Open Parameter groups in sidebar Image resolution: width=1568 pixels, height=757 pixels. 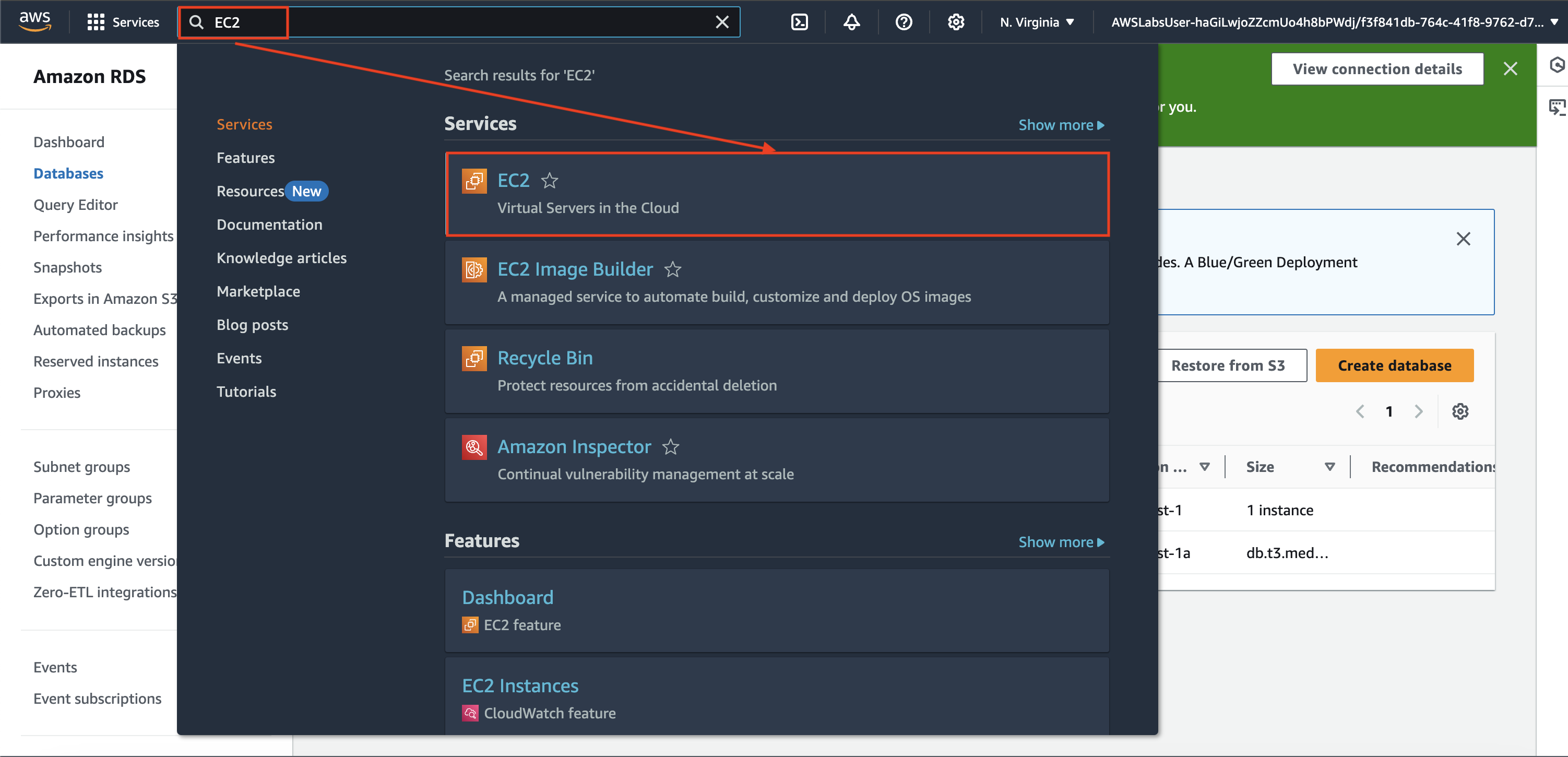click(x=92, y=498)
